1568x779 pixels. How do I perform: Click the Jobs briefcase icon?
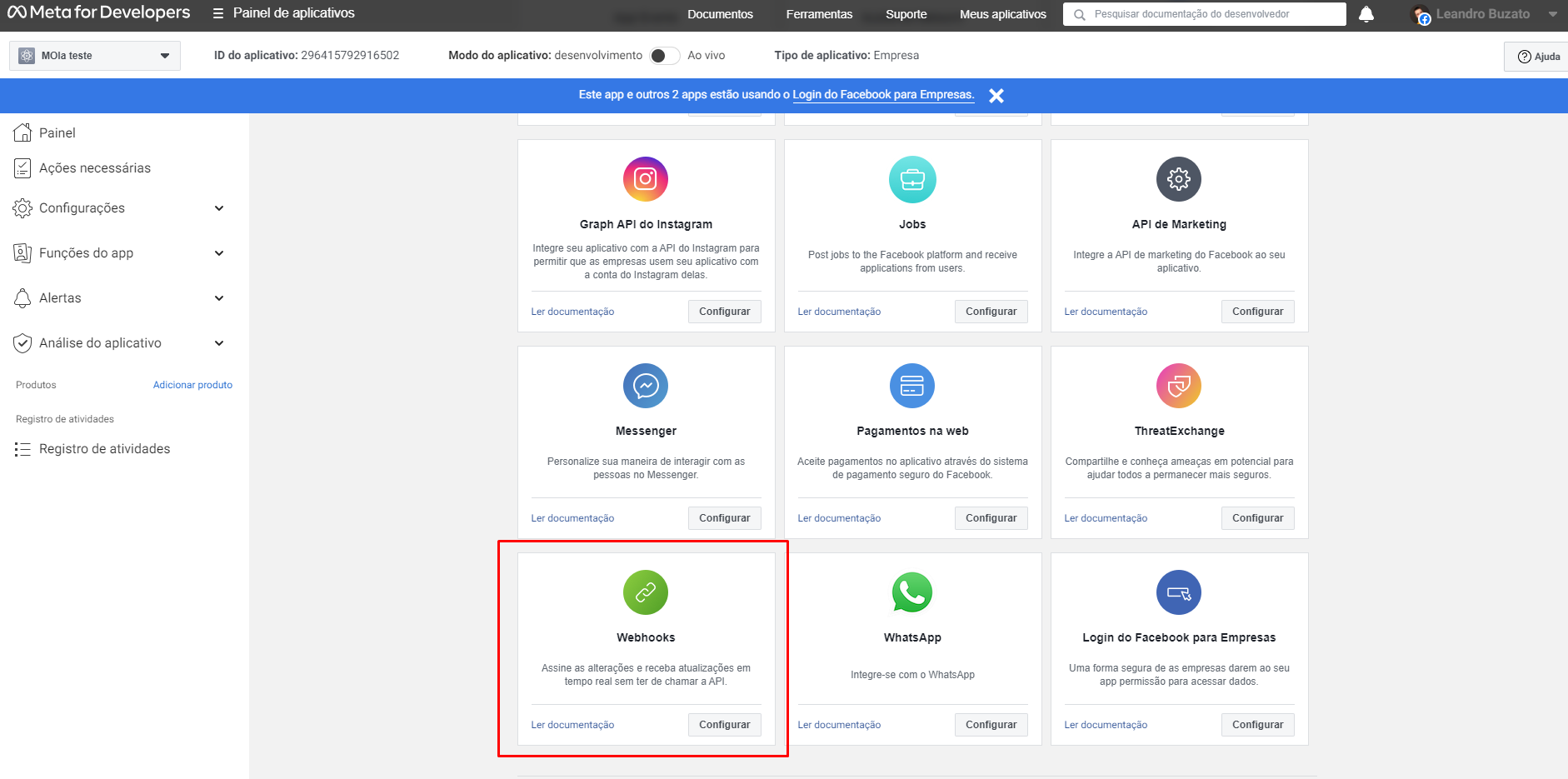pyautogui.click(x=912, y=179)
